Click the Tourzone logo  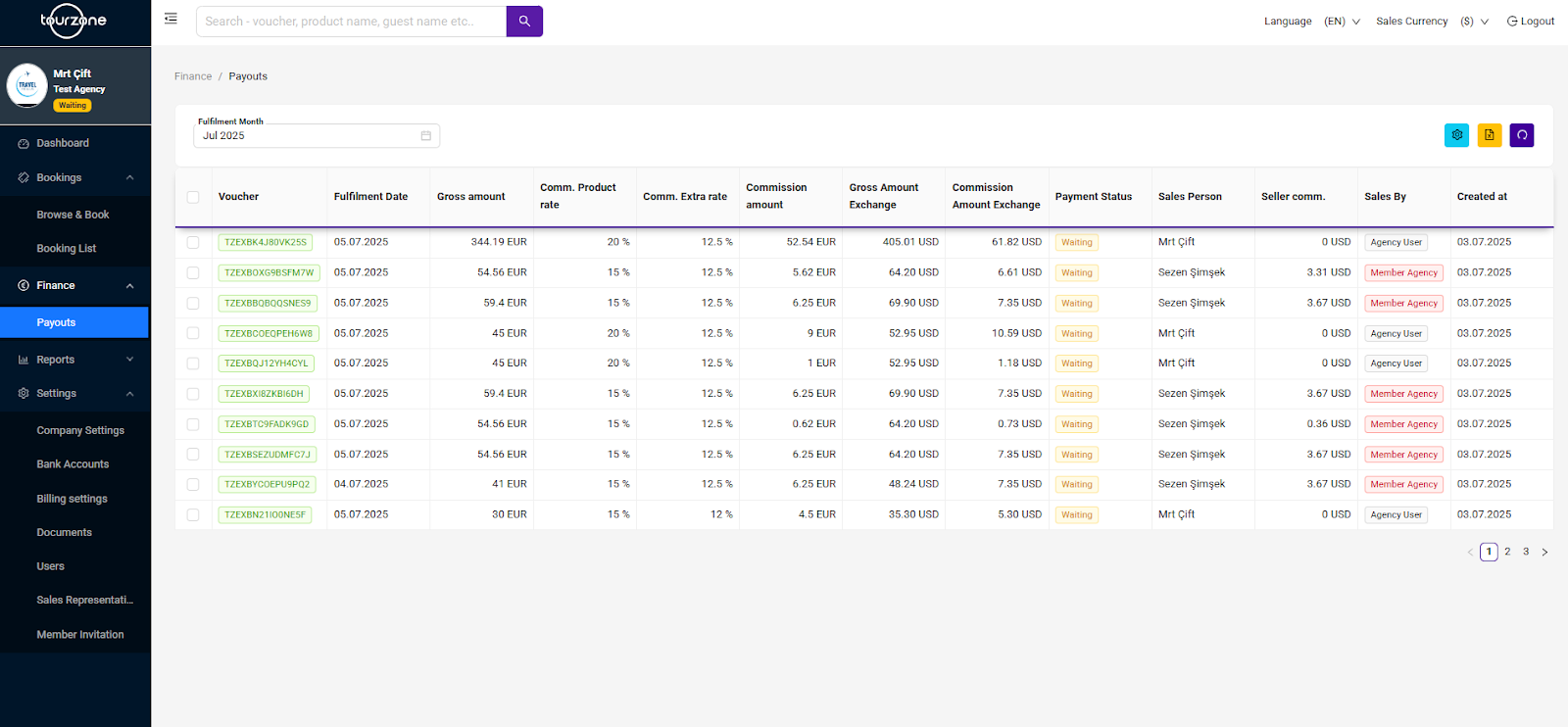(x=73, y=21)
